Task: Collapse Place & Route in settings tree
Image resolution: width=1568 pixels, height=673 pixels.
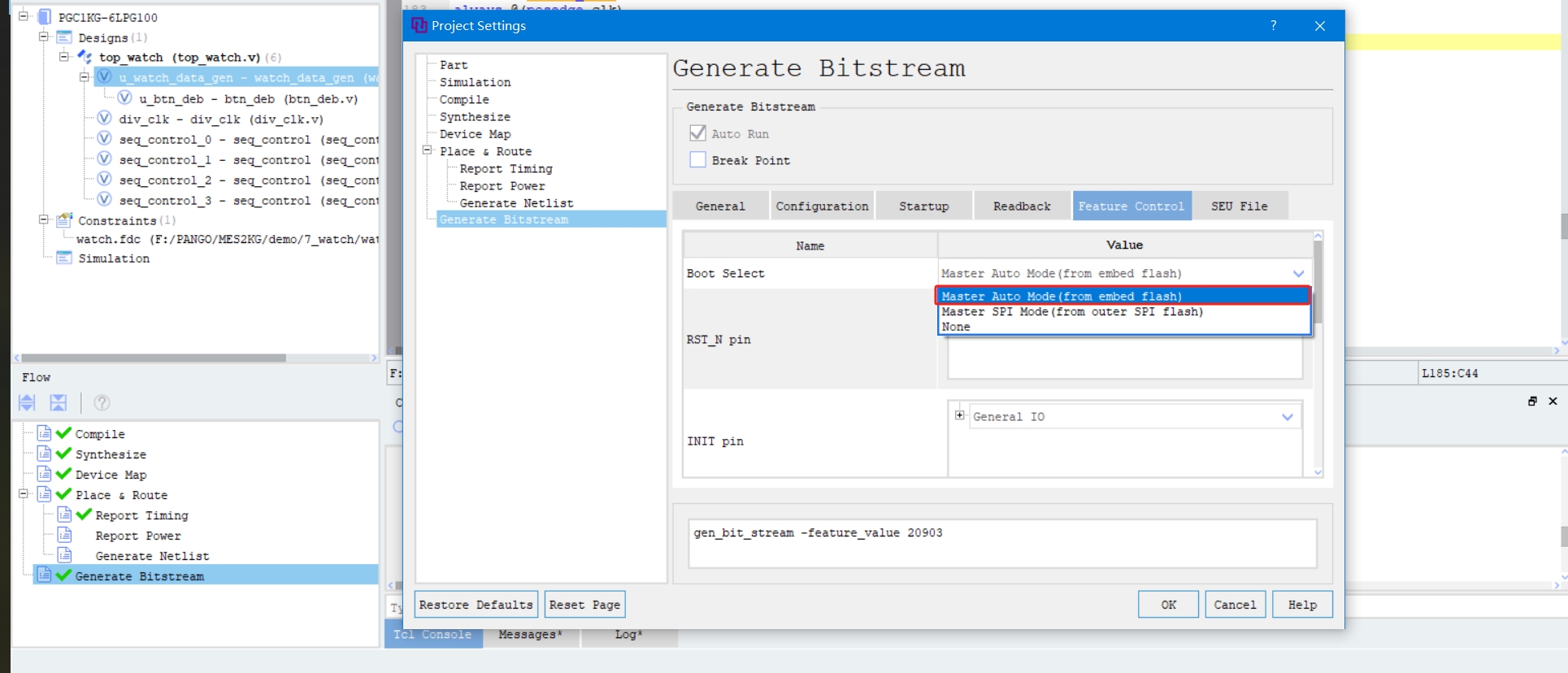Action: (427, 150)
